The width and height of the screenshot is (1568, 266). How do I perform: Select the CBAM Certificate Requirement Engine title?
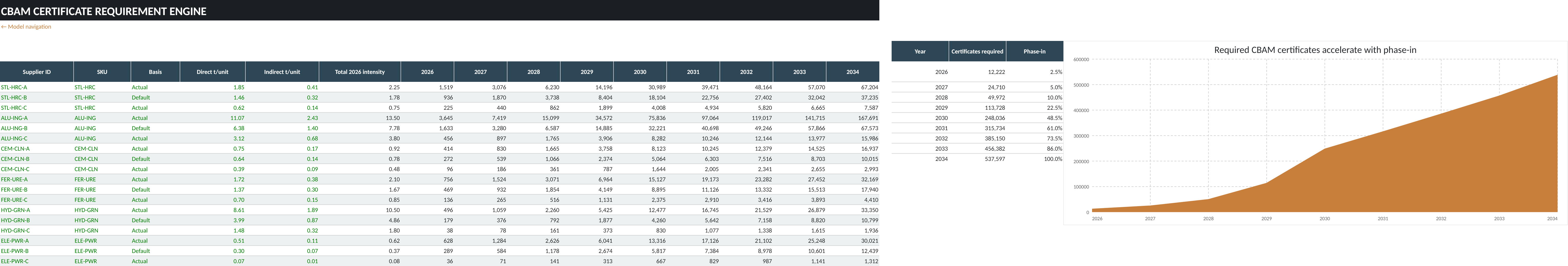(x=104, y=11)
